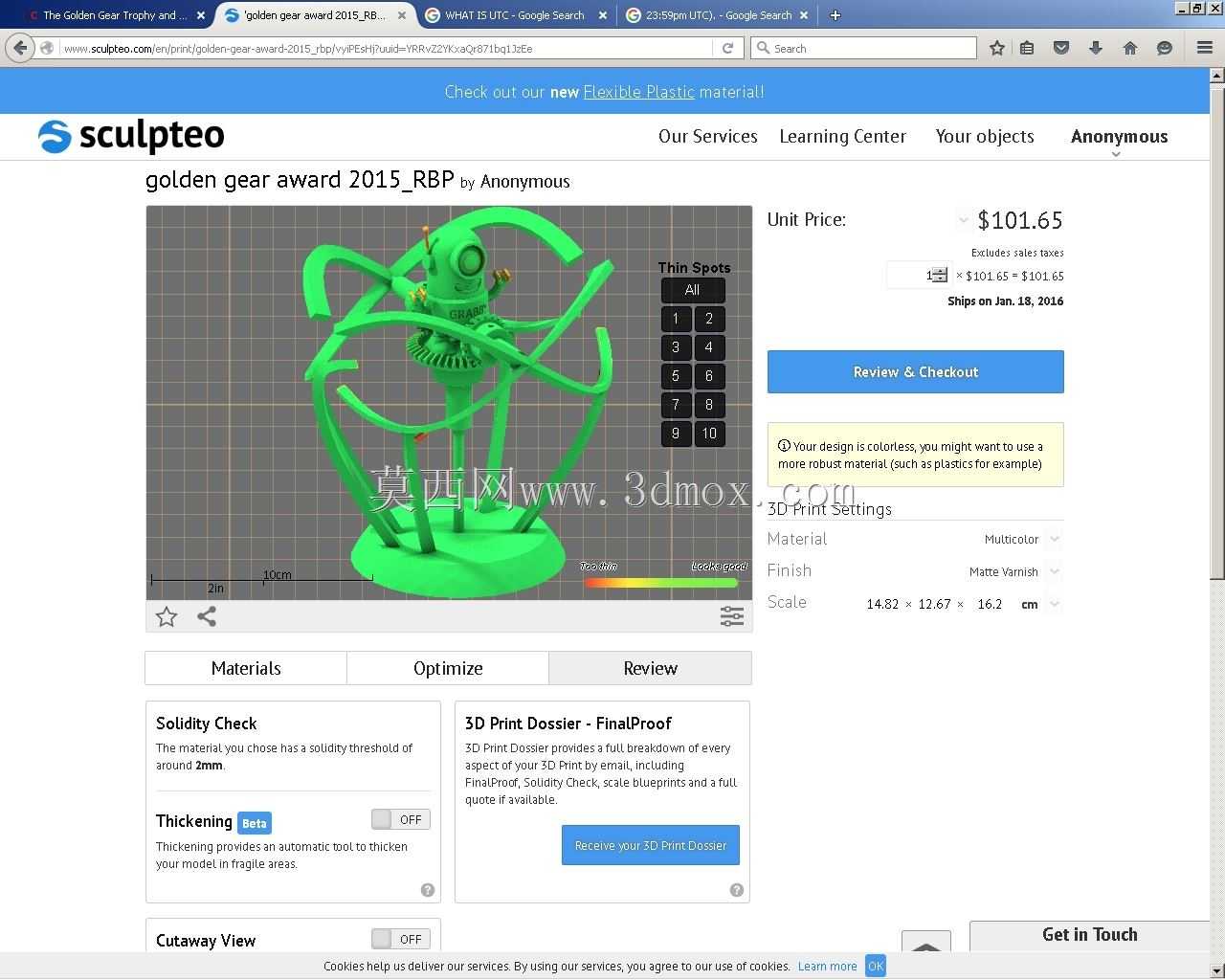Click the 3D Print Dossier help question mark
The image size is (1225, 980).
[x=736, y=890]
